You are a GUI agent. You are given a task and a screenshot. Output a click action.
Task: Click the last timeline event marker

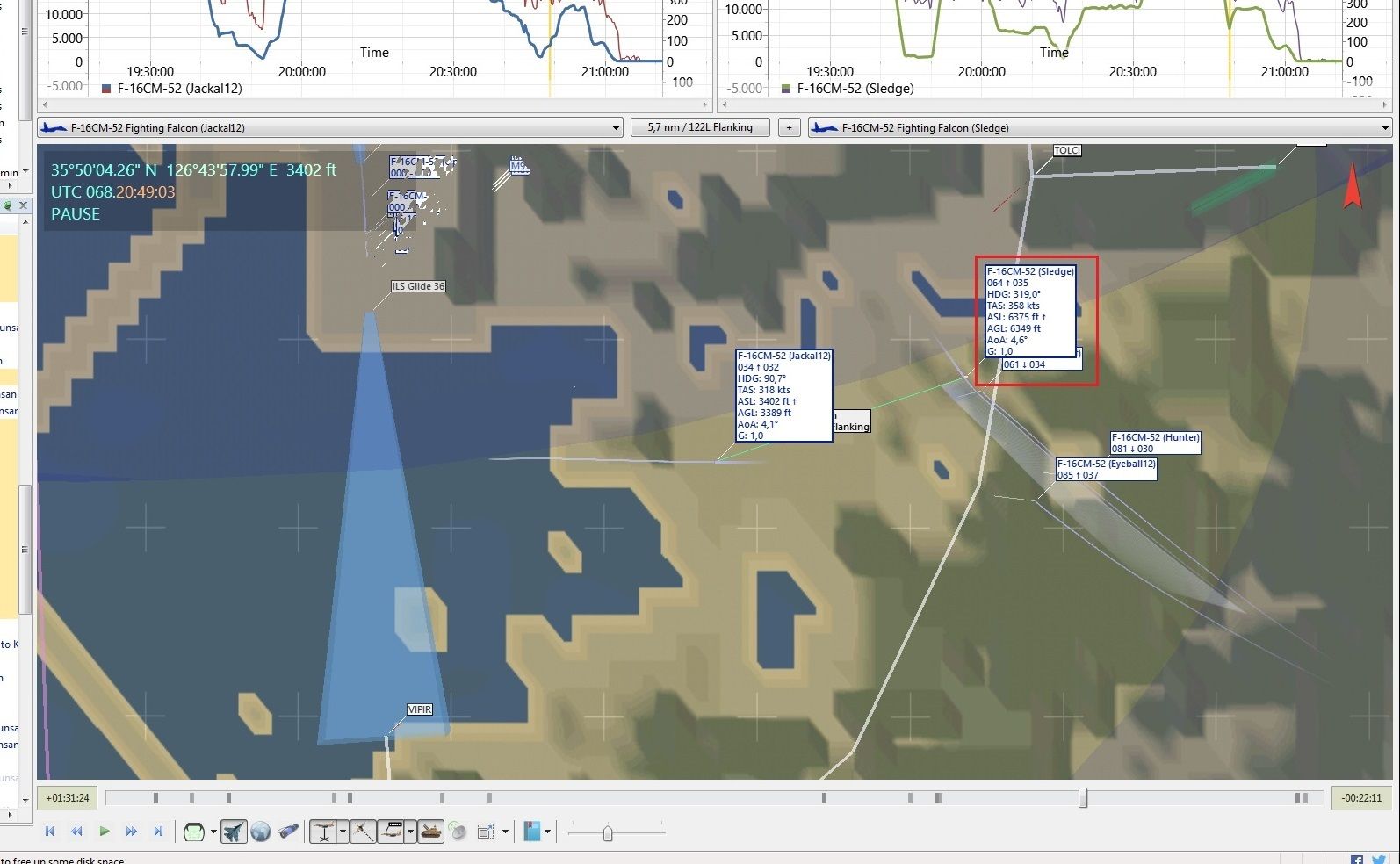point(1305,798)
